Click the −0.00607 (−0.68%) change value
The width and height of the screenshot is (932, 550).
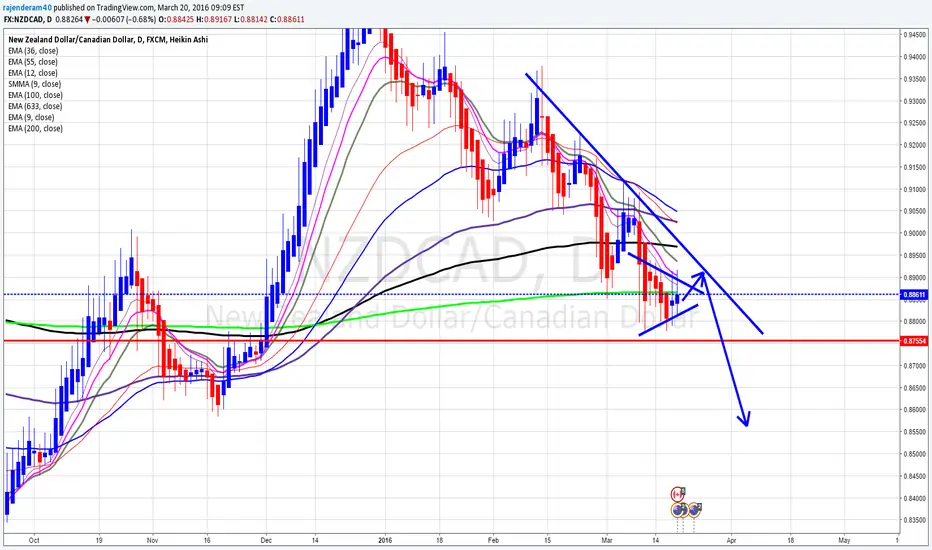pos(124,19)
